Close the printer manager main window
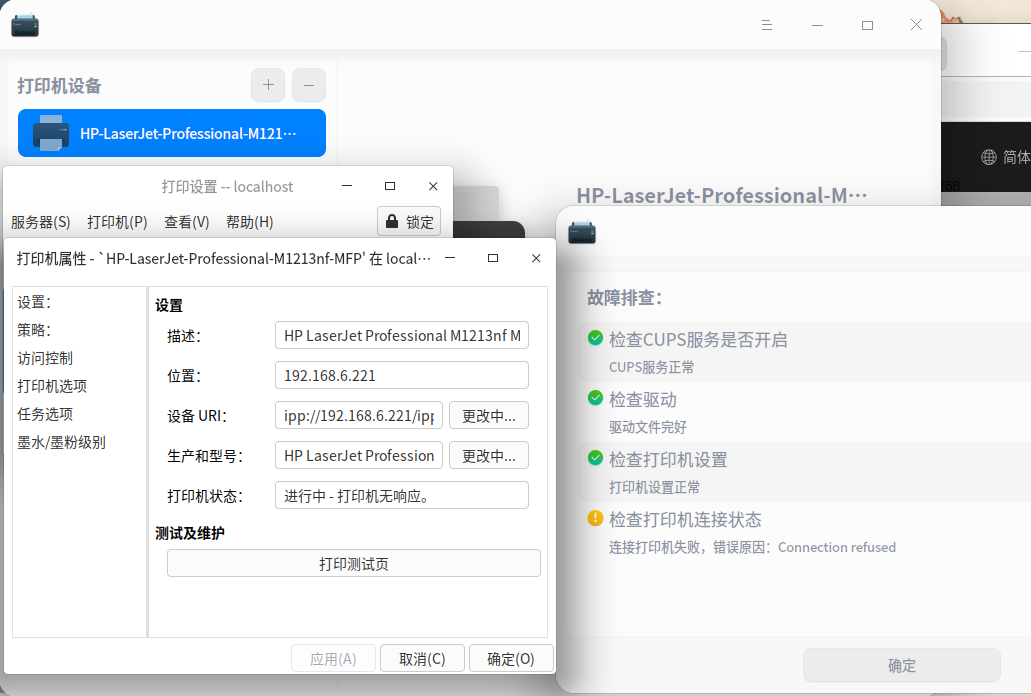This screenshot has width=1031, height=696. pyautogui.click(x=916, y=25)
